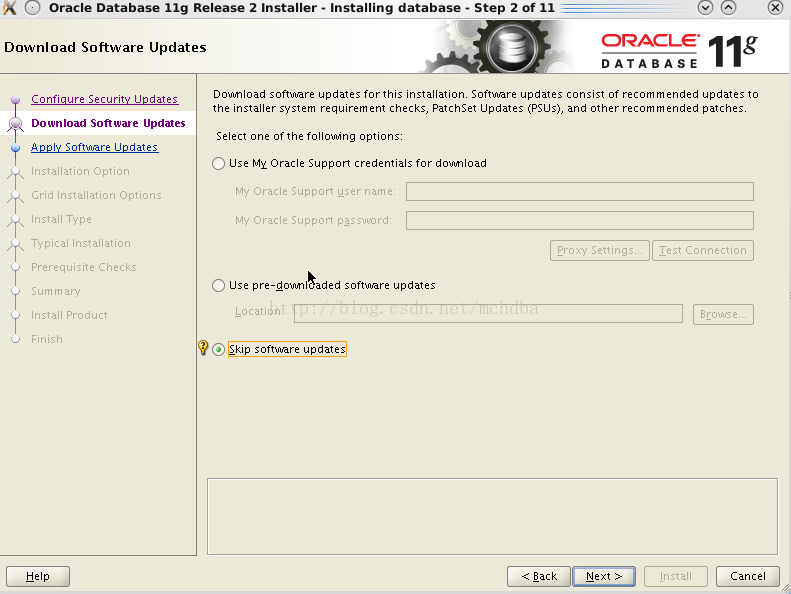Click the X application icon in title bar
The image size is (791, 594).
(x=10, y=8)
